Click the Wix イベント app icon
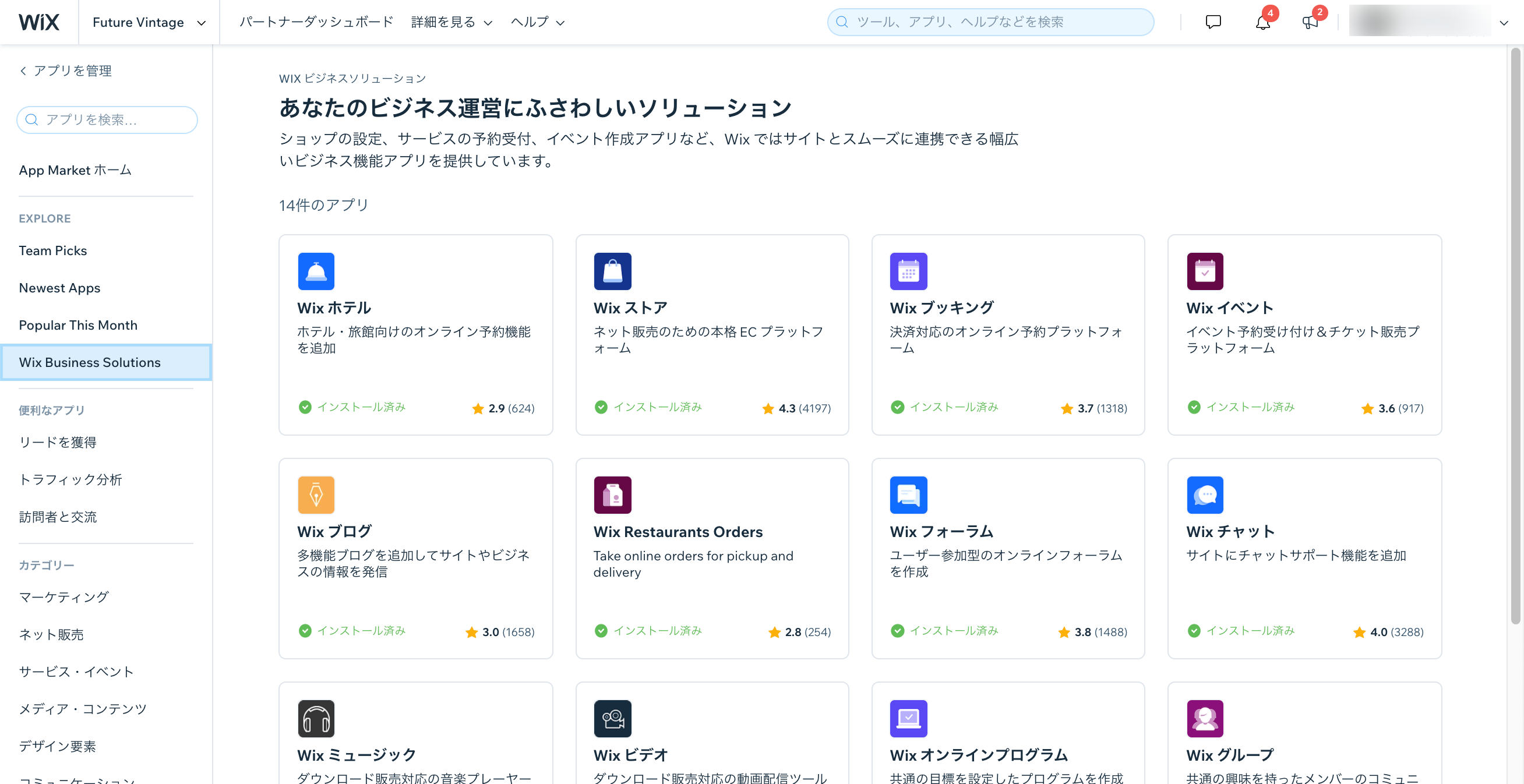 1205,271
